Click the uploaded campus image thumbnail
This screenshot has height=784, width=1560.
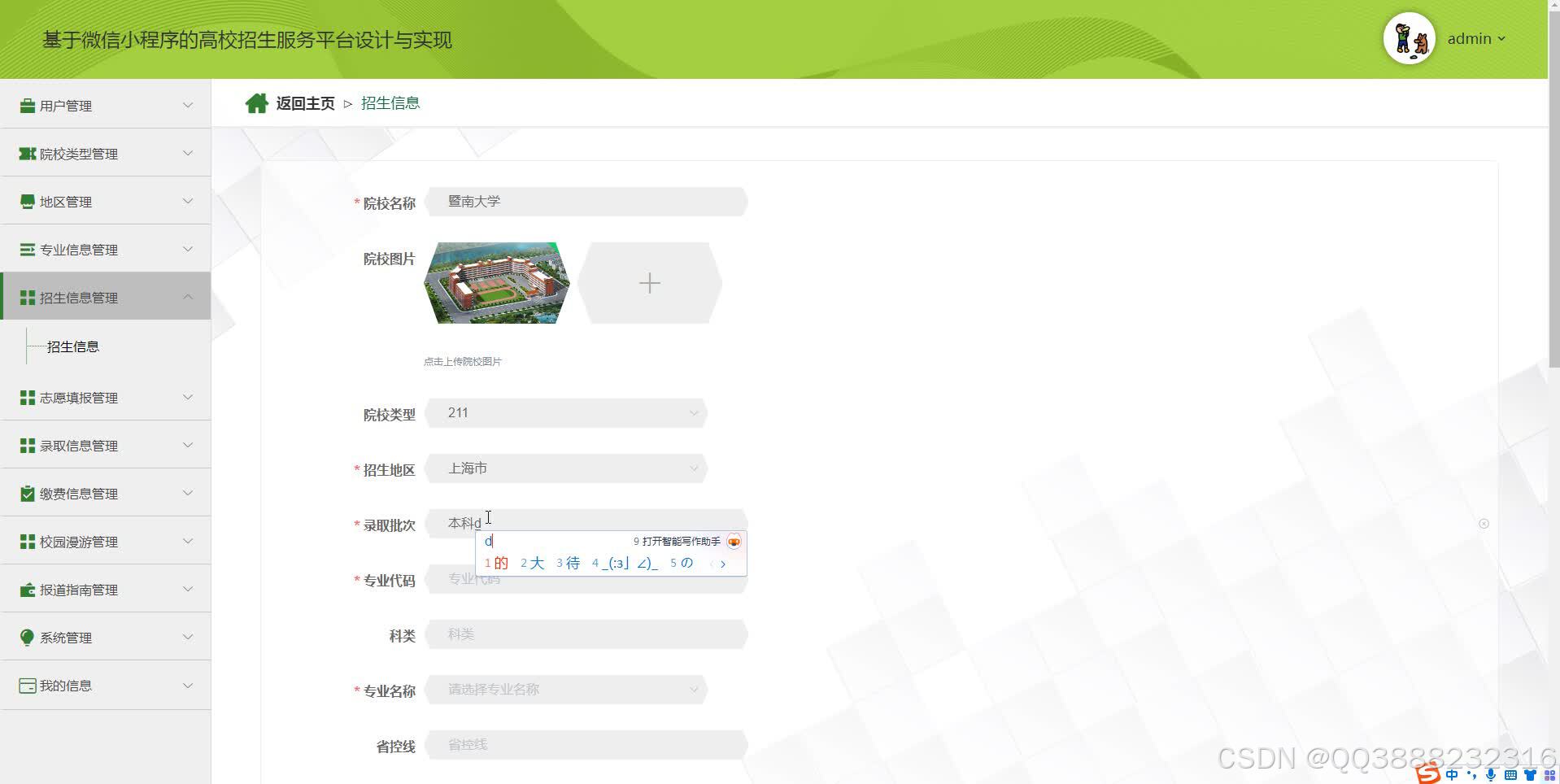coord(497,283)
